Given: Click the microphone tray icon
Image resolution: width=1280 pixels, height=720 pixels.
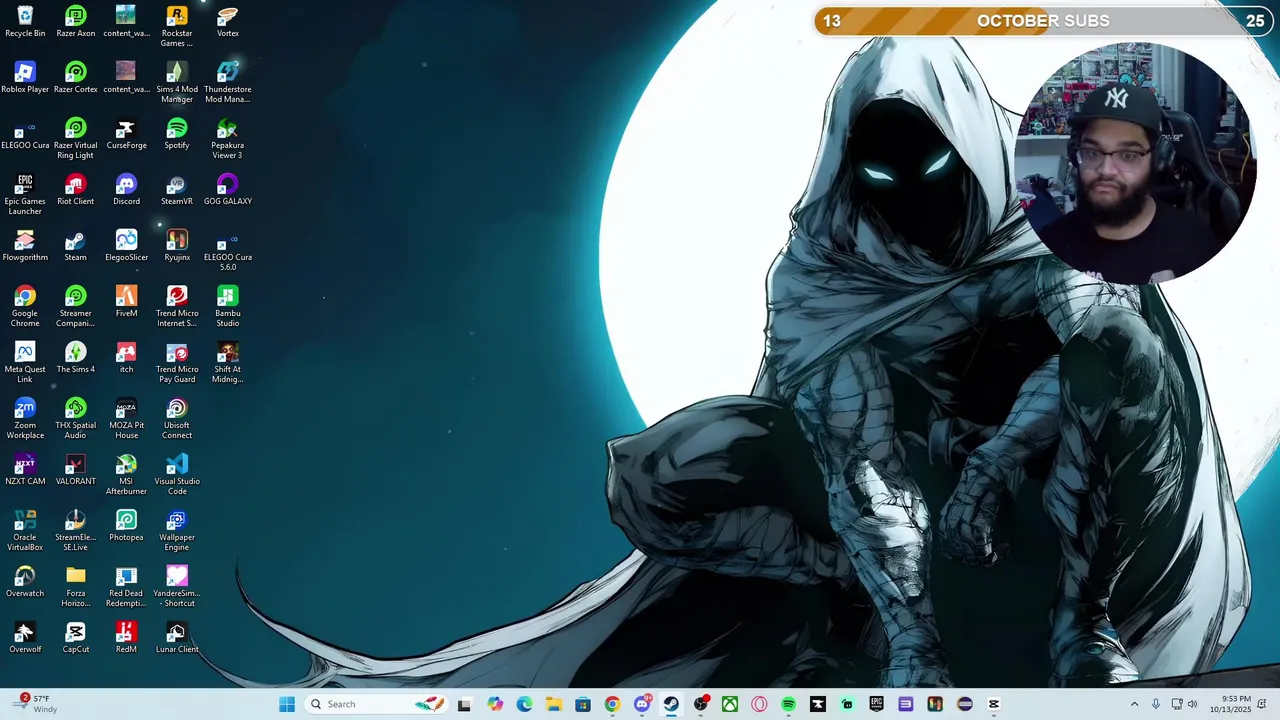Looking at the screenshot, I should 1155,704.
